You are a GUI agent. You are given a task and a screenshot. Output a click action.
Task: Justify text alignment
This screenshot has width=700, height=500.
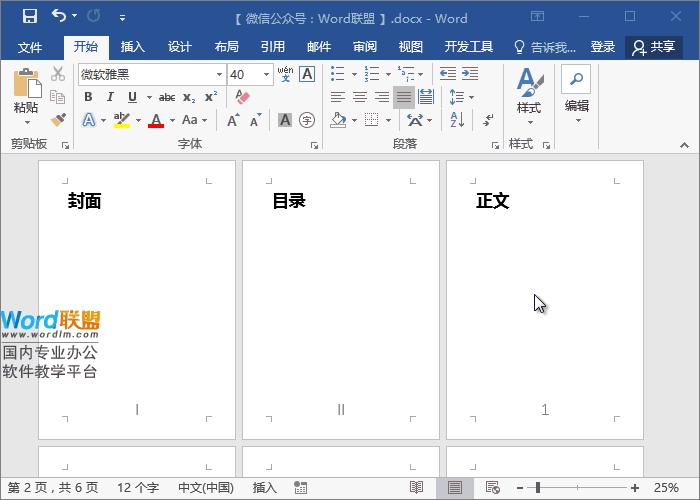[404, 97]
